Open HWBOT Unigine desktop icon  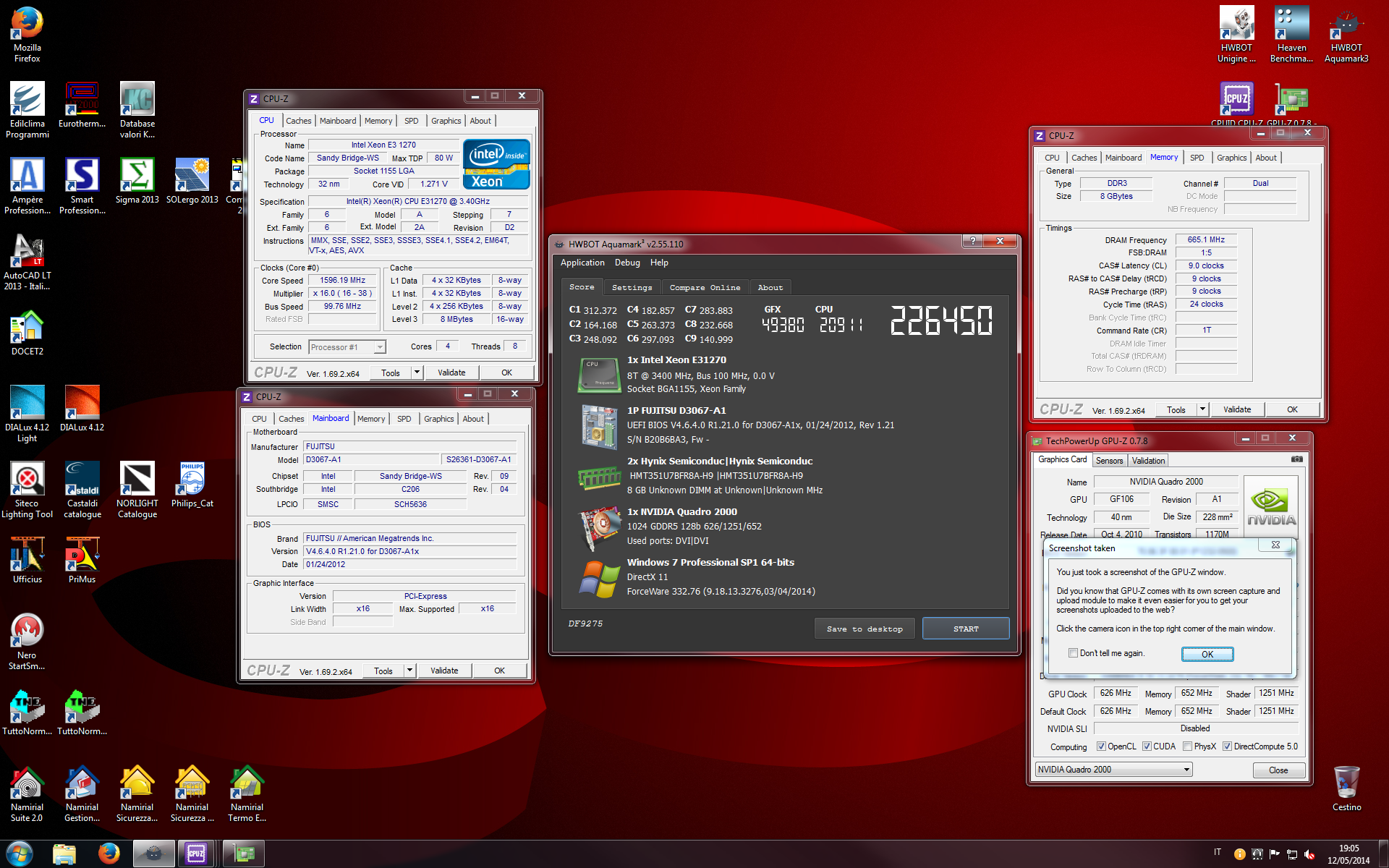pos(1236,34)
